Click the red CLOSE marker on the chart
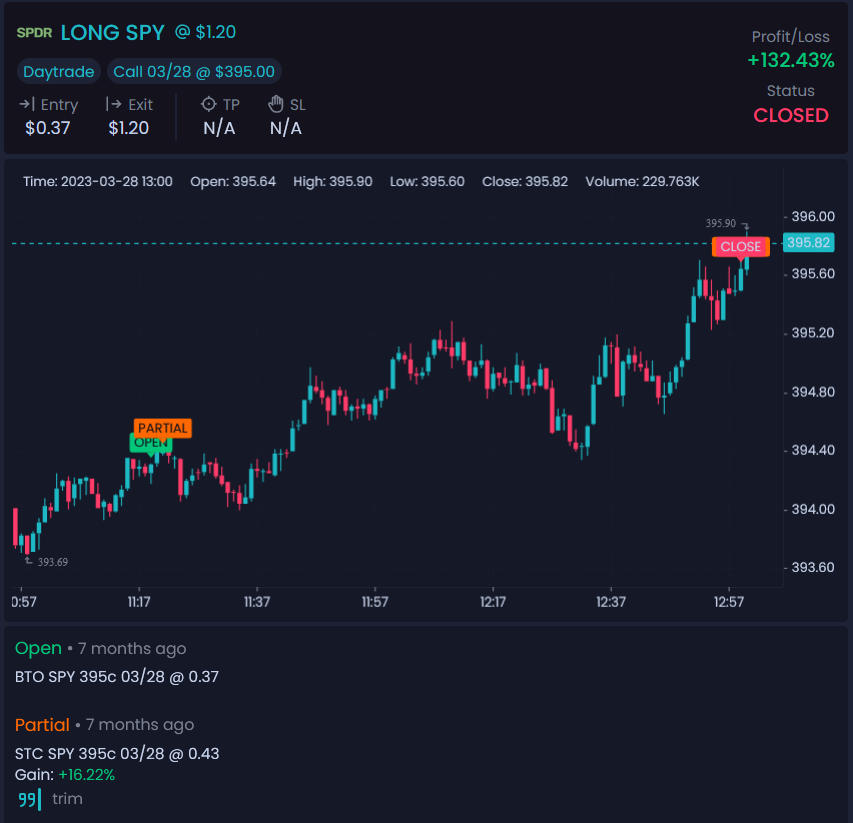The image size is (853, 823). tap(740, 247)
